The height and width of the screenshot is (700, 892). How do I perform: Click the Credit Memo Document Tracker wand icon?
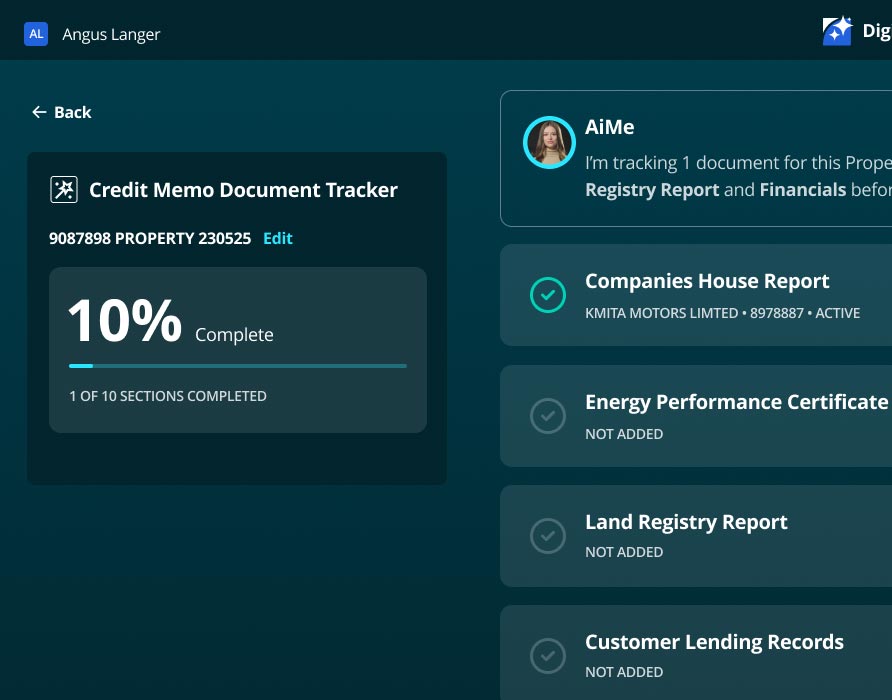click(64, 190)
